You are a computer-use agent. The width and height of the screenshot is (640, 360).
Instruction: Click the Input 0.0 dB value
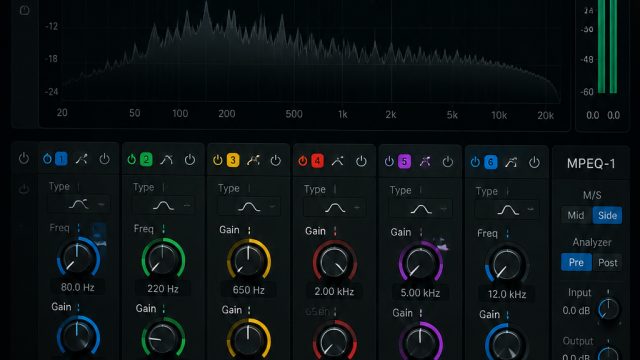[x=576, y=311]
